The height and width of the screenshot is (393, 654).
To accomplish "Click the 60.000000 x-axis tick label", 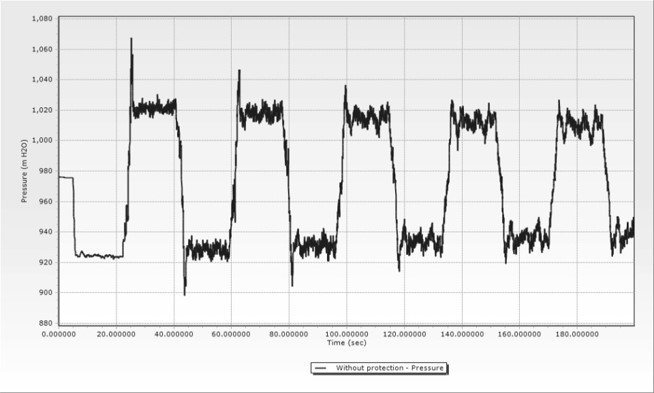I will [231, 334].
